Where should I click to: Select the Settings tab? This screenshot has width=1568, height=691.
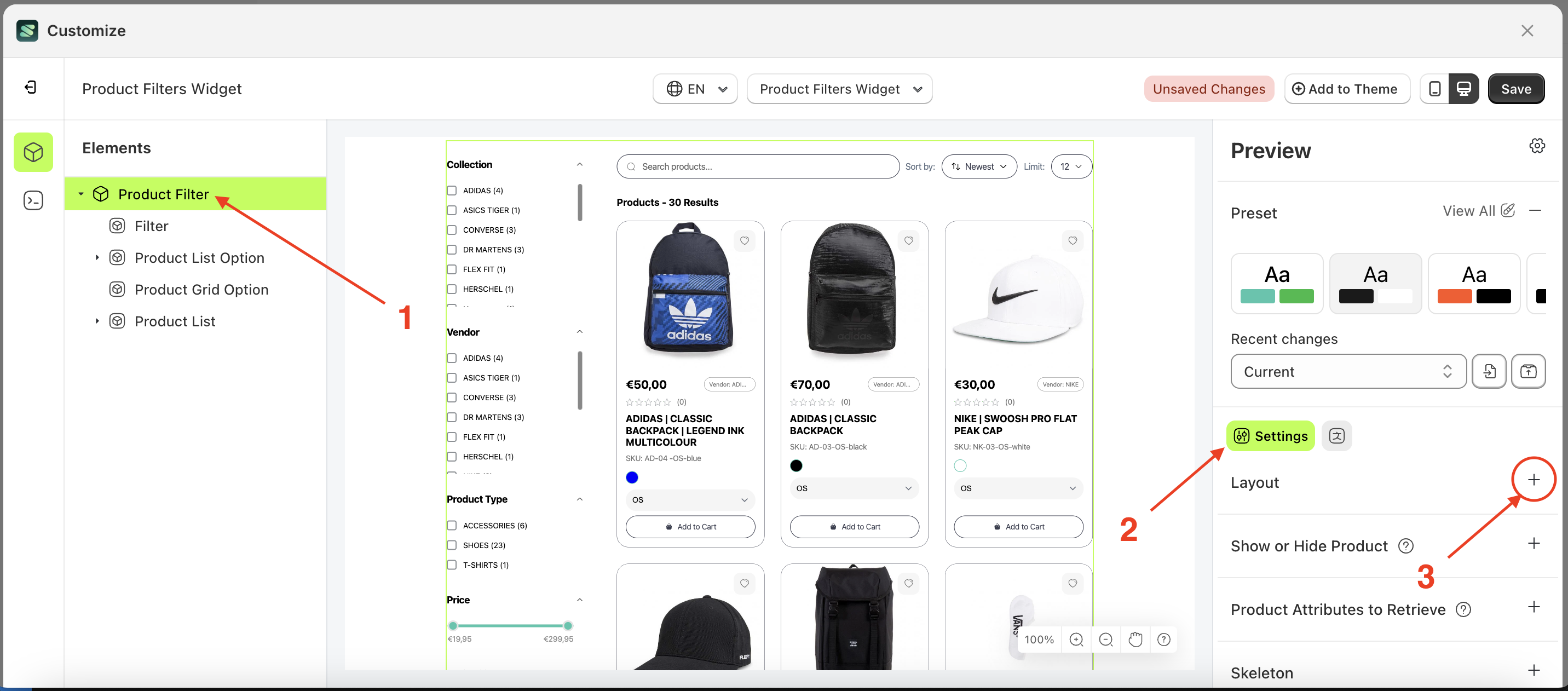tap(1270, 436)
